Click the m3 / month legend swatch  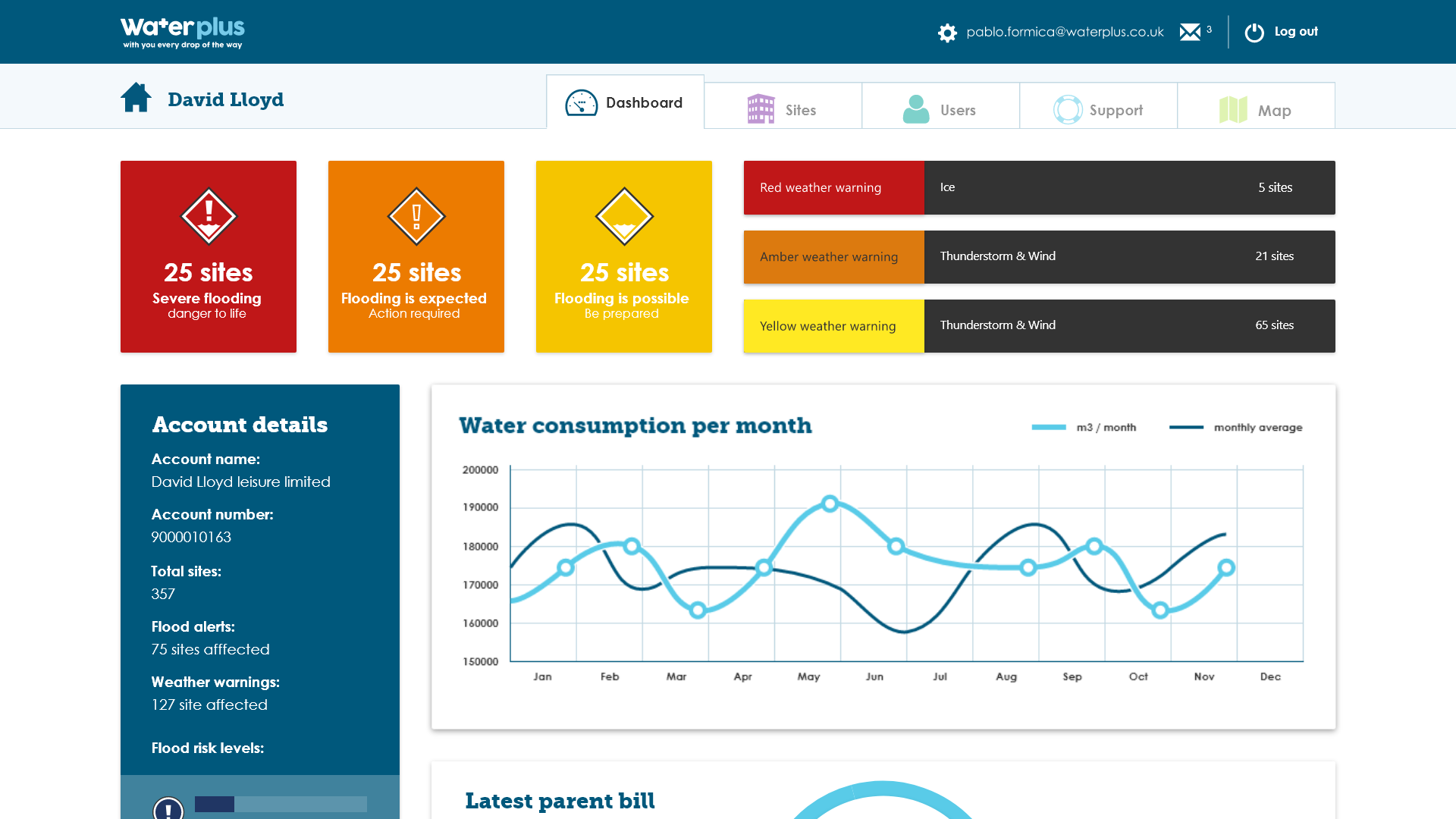point(1049,428)
